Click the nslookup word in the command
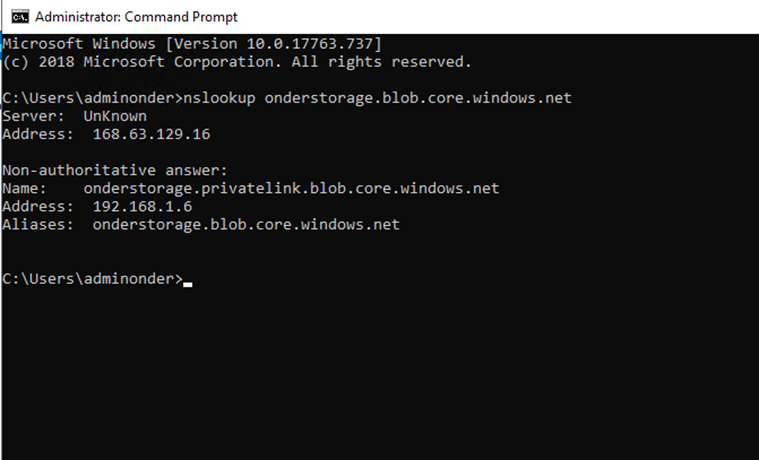This screenshot has height=460, width=759. pos(219,98)
